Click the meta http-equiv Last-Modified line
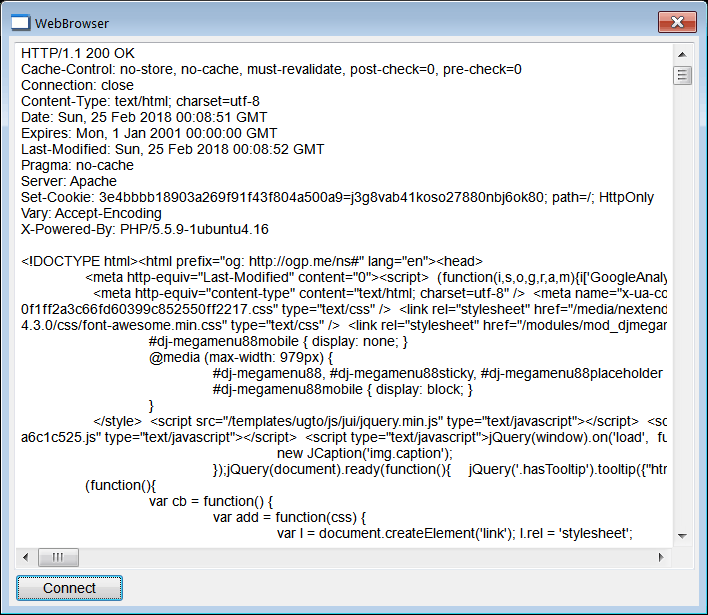The width and height of the screenshot is (708, 615). tap(376, 277)
